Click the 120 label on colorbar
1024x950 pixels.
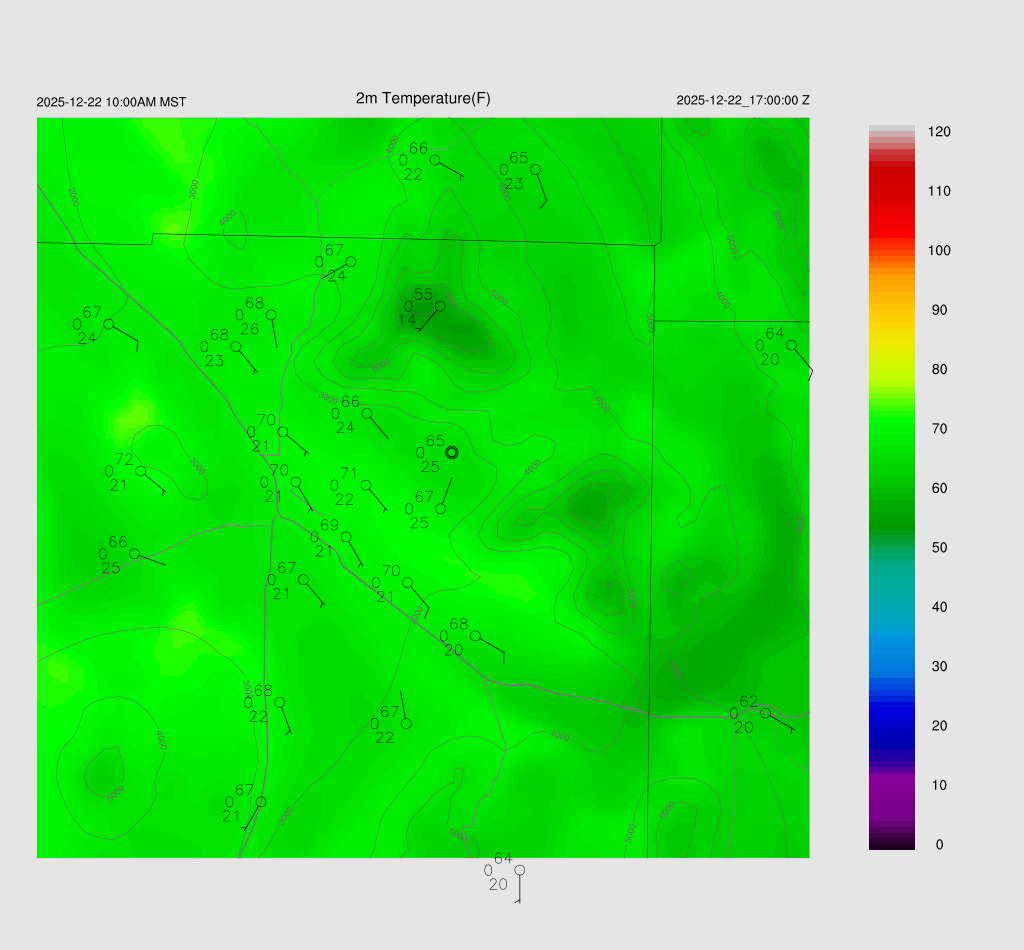939,132
